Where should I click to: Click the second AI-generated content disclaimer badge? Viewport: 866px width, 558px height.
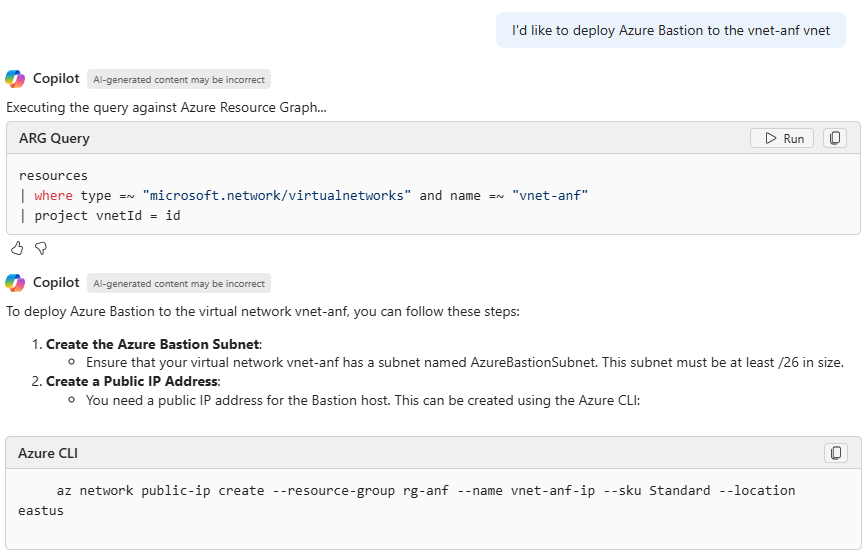coord(179,283)
